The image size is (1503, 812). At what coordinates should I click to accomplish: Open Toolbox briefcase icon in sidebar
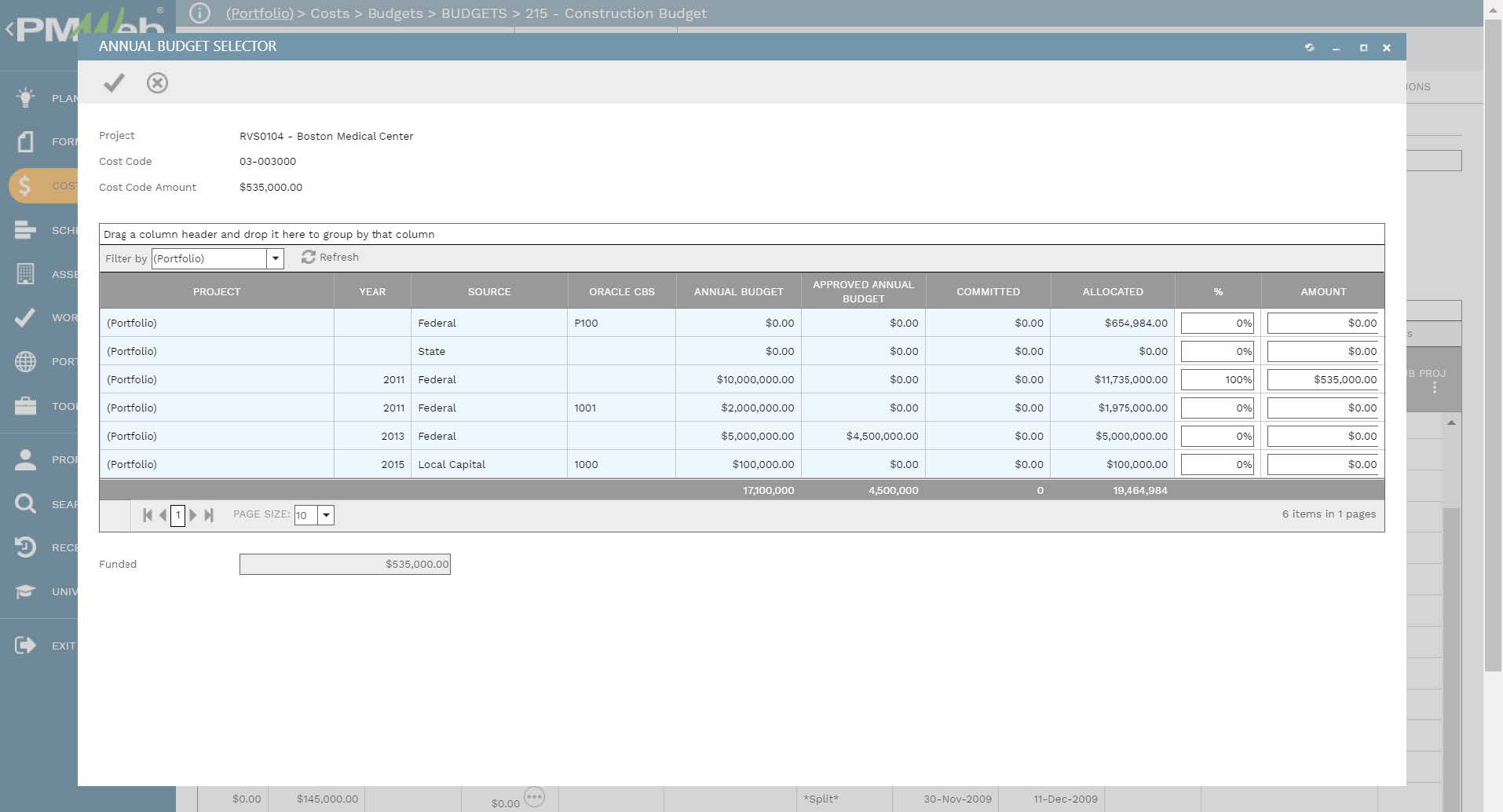25,406
